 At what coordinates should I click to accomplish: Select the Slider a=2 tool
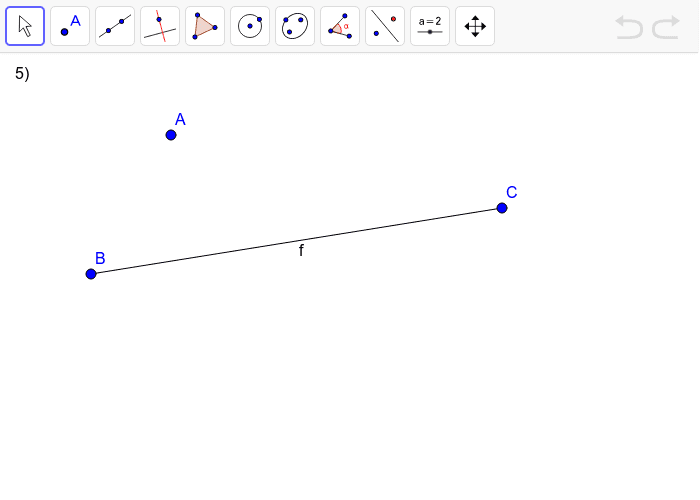point(430,26)
